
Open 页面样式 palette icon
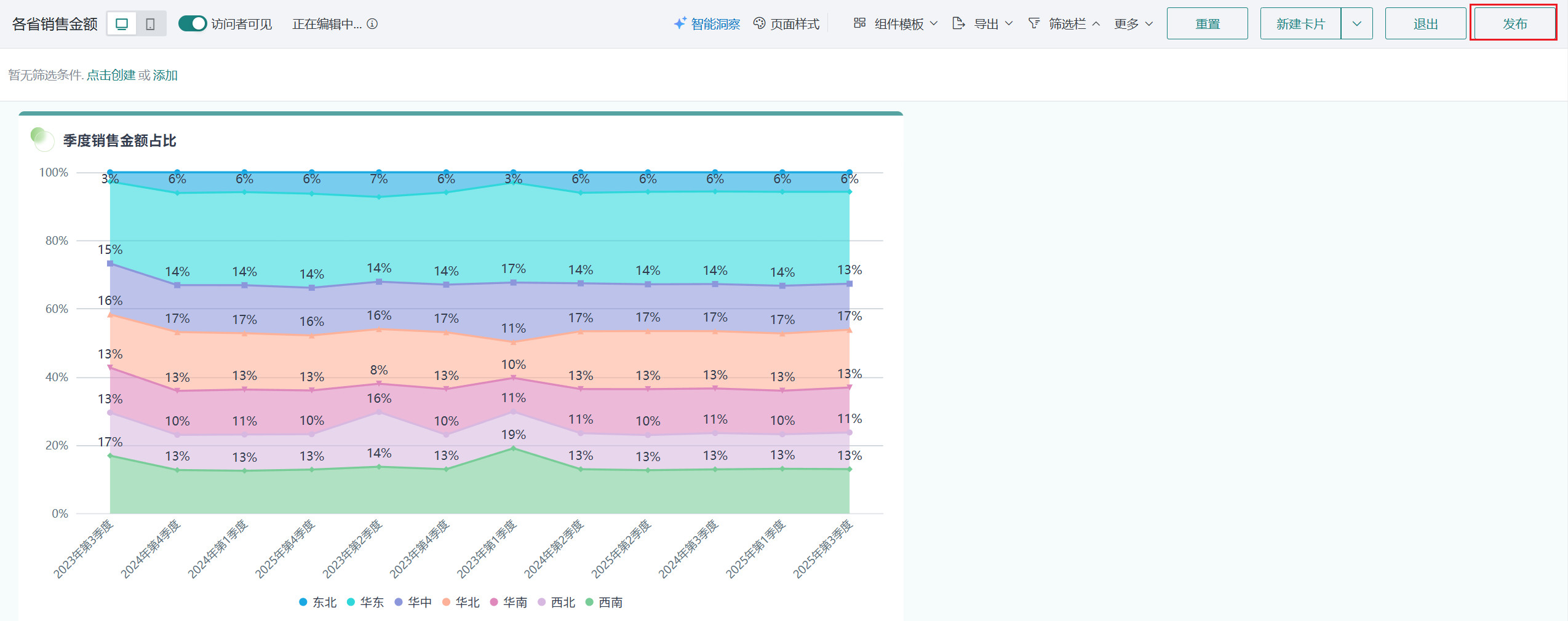(760, 23)
